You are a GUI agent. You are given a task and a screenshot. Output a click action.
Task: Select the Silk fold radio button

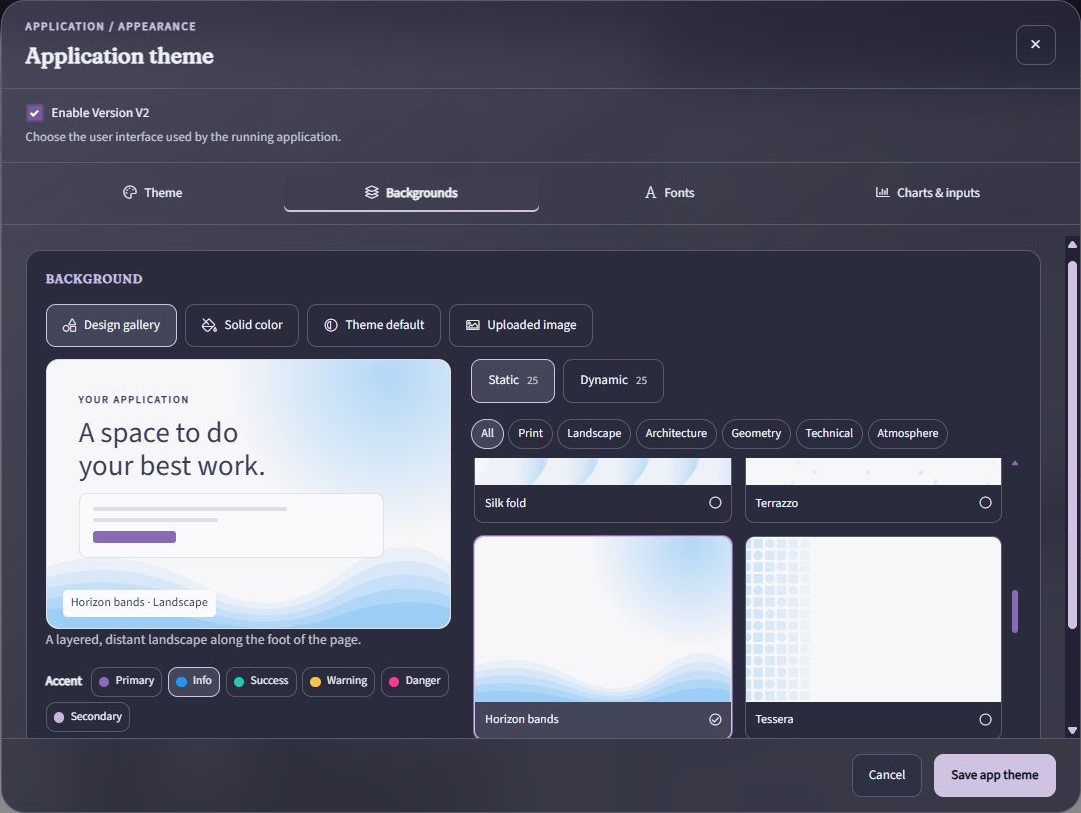715,503
